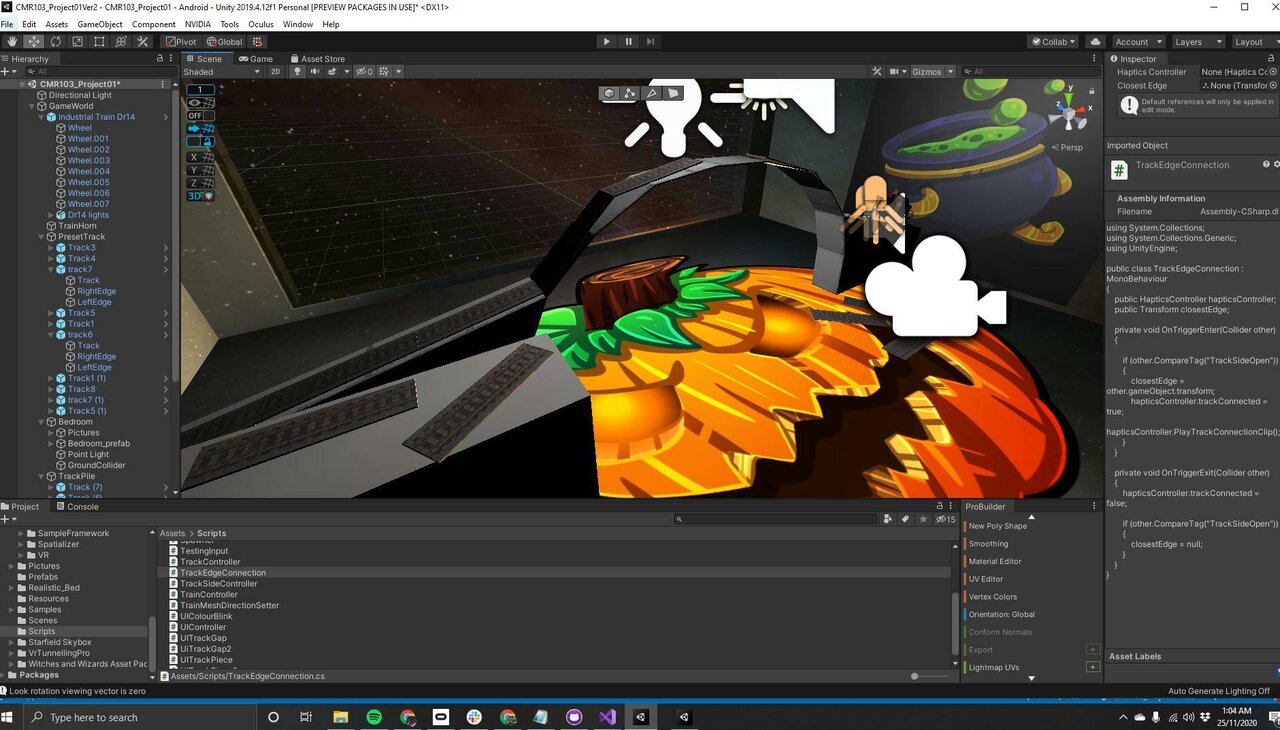Image resolution: width=1280 pixels, height=730 pixels.
Task: Open the Layout dropdown
Action: (x=1254, y=42)
